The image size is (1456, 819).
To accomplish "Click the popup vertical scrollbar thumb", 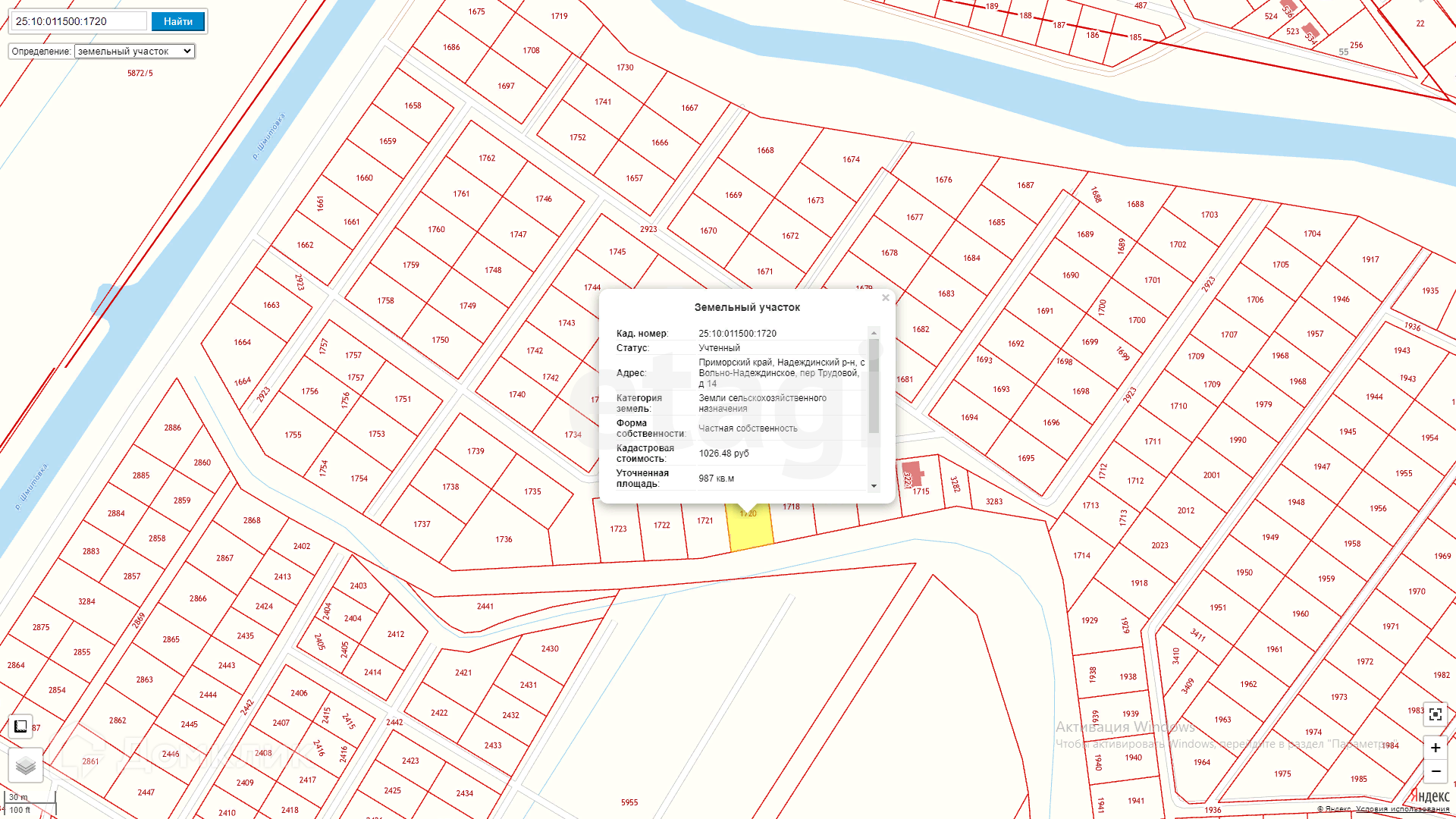I will pyautogui.click(x=874, y=387).
